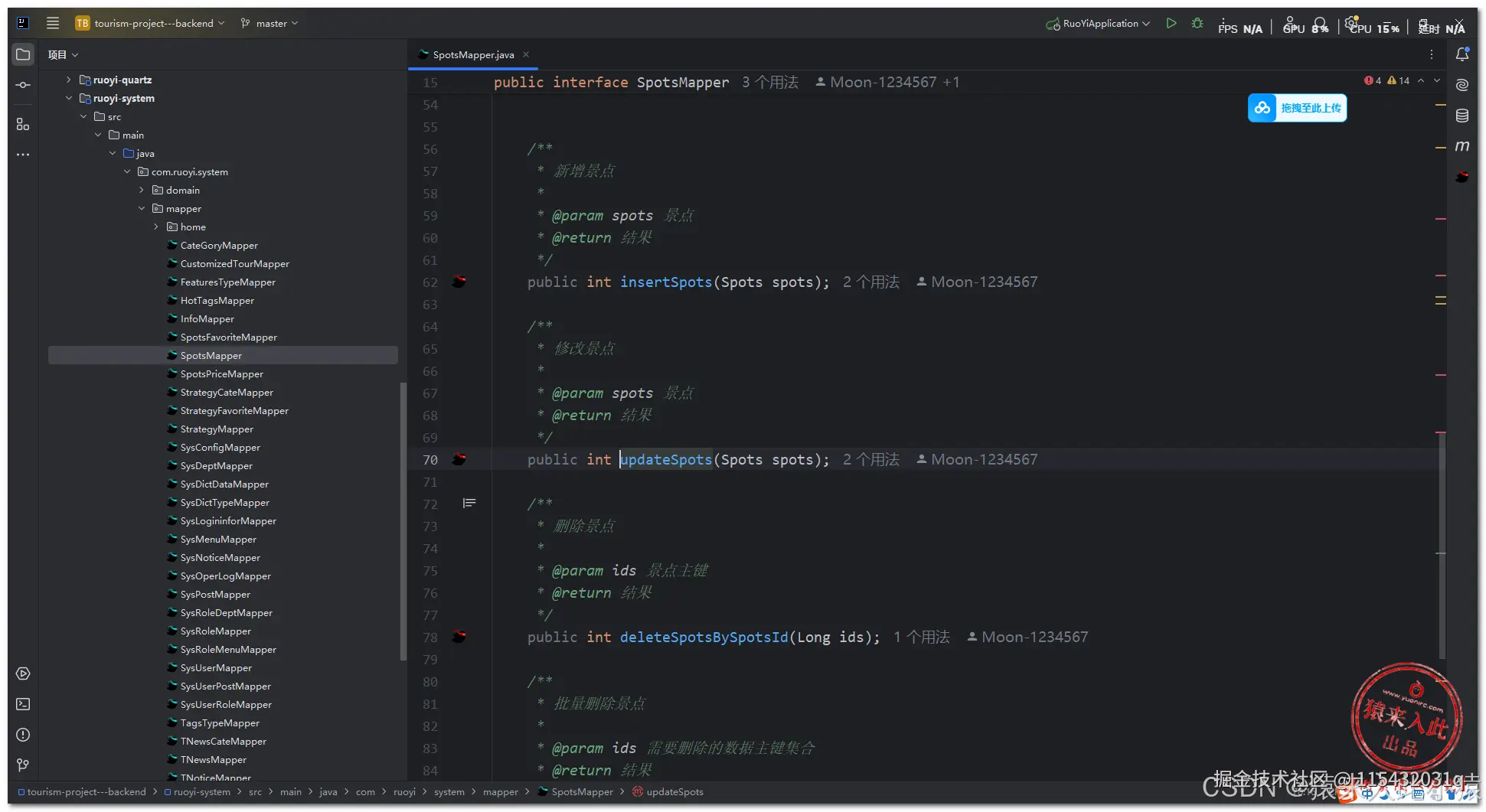Click the mapper breadcrumb in navigation bar

(501, 791)
